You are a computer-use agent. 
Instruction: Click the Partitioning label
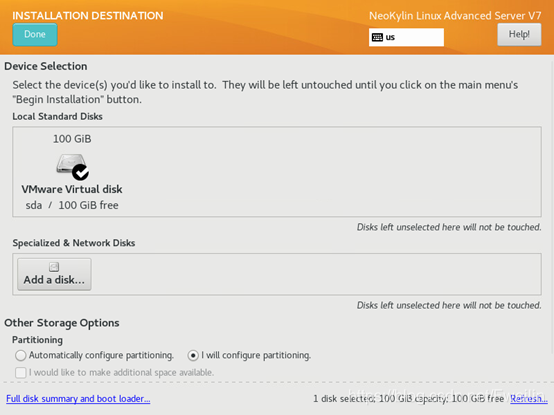[x=37, y=340]
